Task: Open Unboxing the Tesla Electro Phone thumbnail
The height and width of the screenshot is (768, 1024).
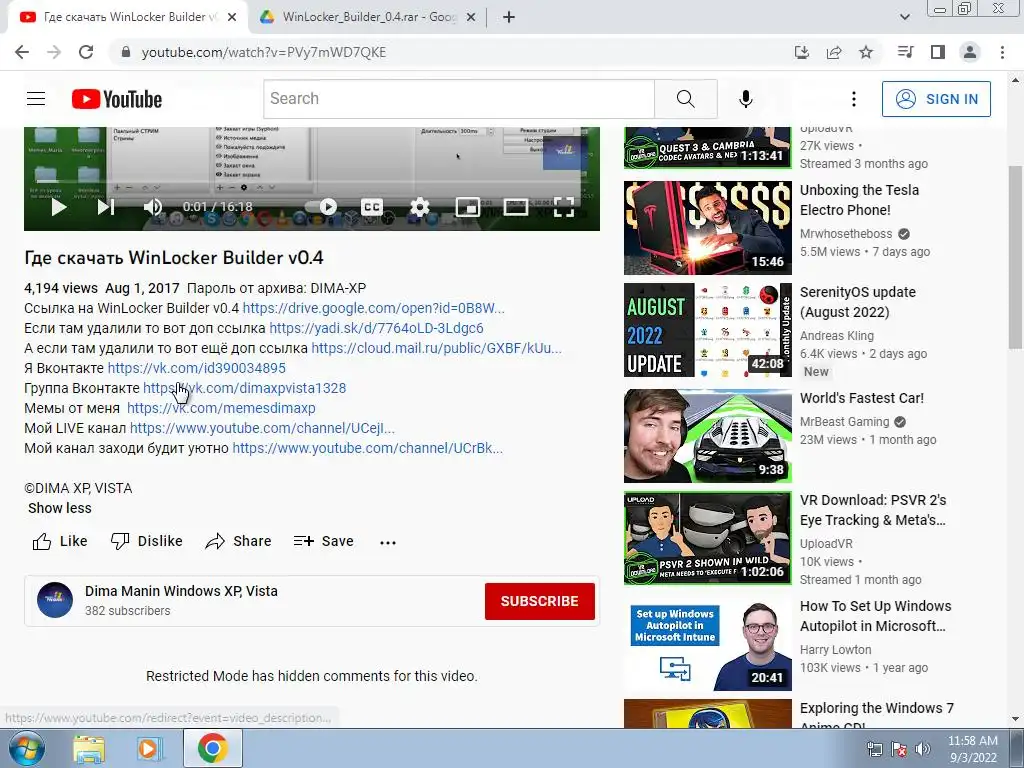Action: [x=707, y=228]
